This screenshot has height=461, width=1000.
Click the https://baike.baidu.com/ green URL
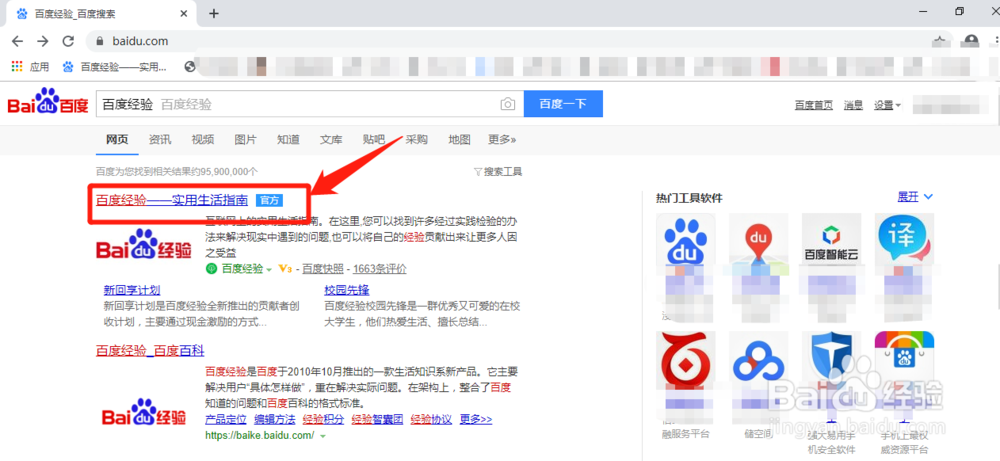point(260,436)
